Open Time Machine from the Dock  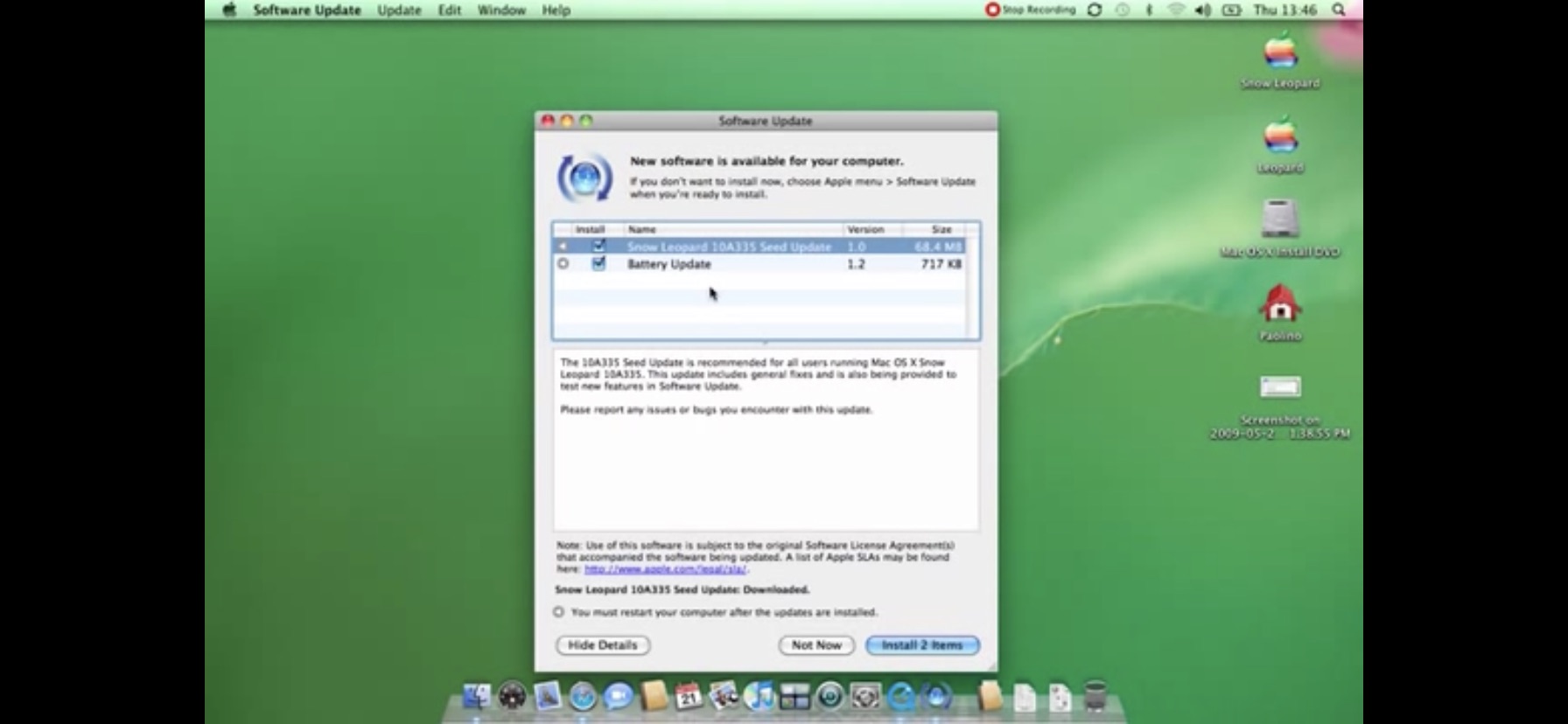(829, 697)
